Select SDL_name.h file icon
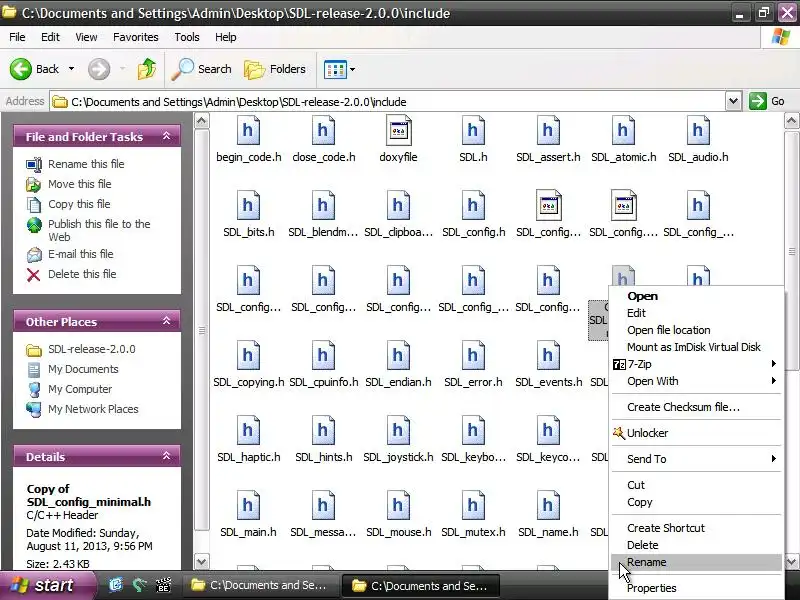 click(548, 506)
